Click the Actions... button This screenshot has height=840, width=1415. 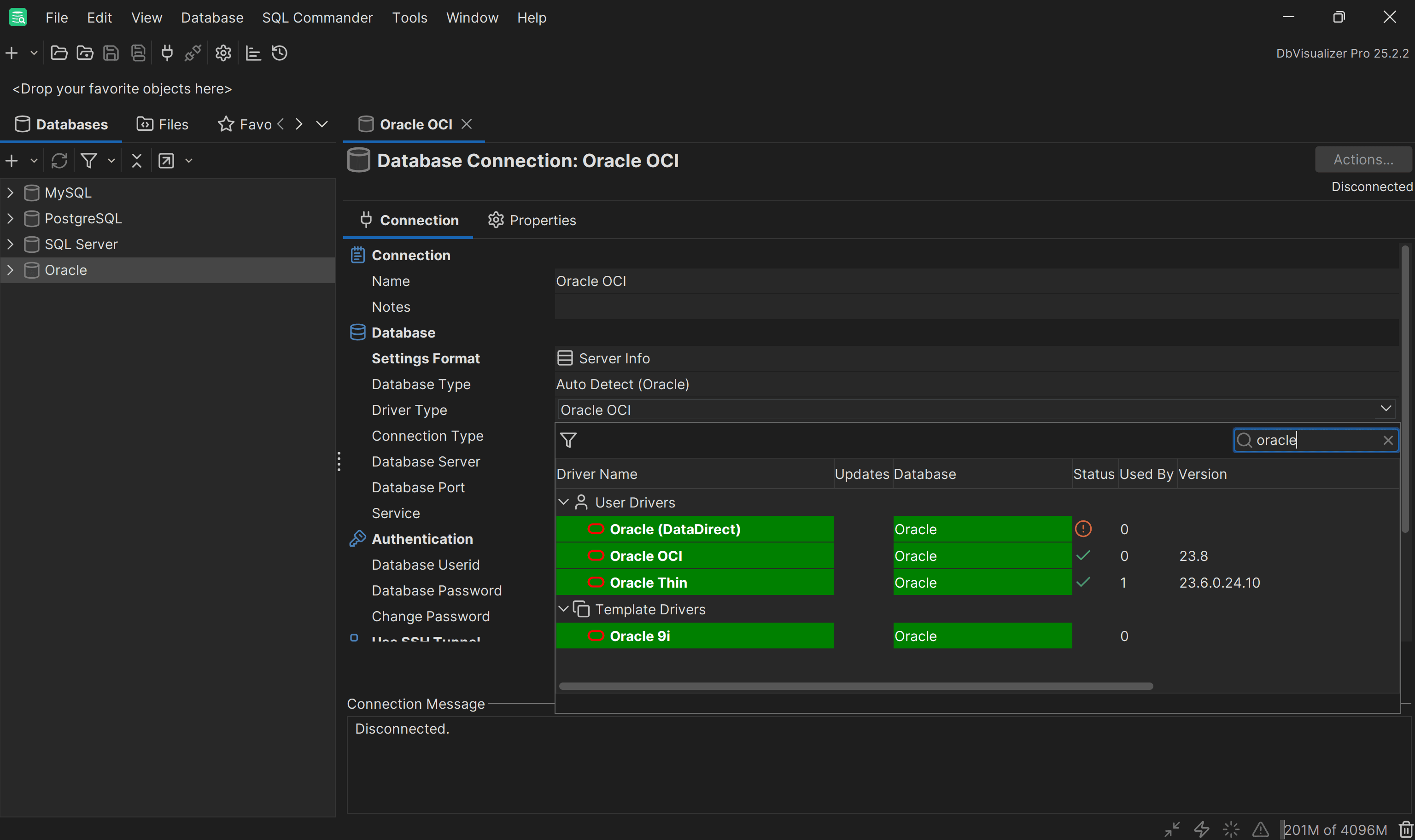coord(1363,160)
